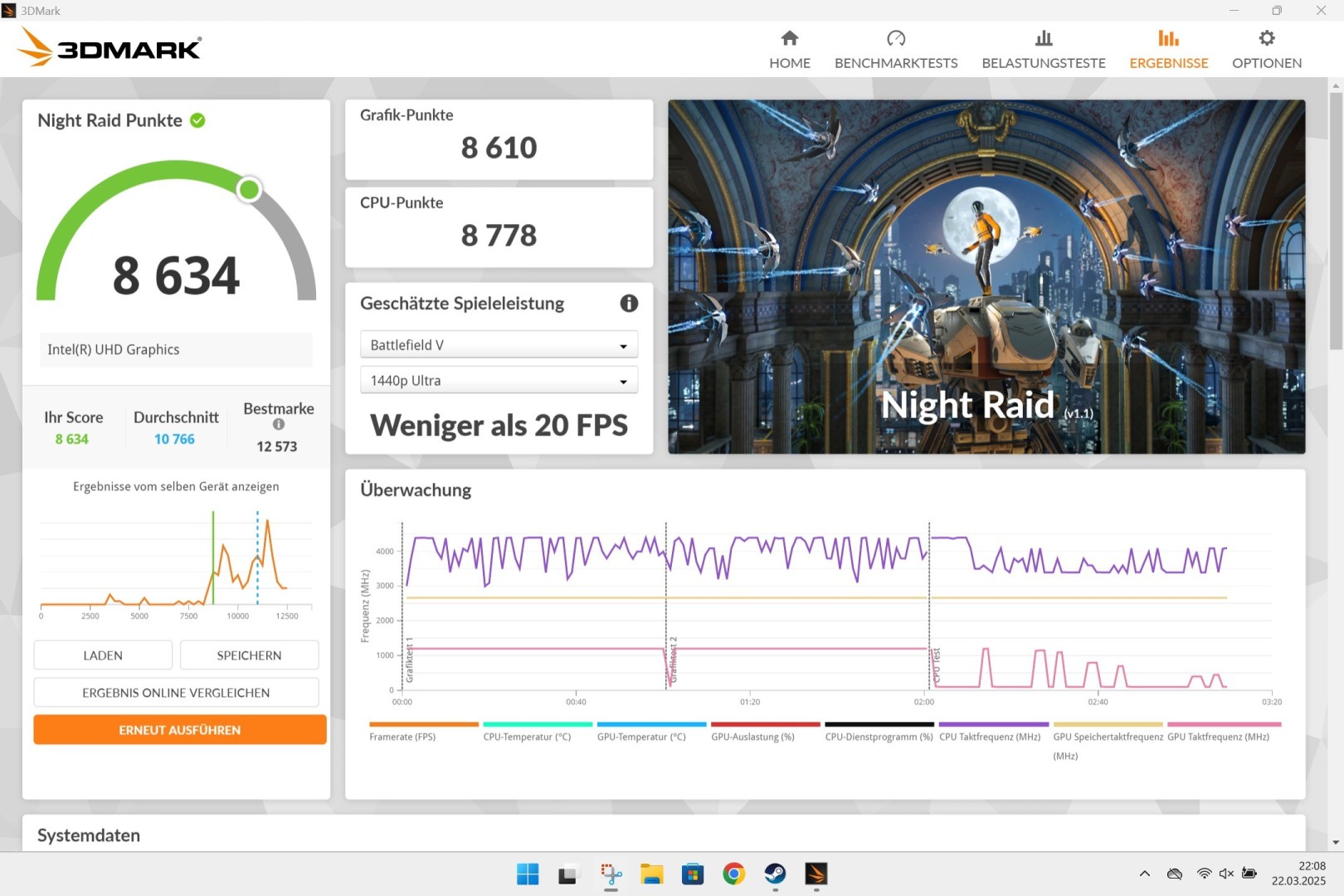Click the Bestmarke value 12 573
This screenshot has width=1344, height=896.
(276, 446)
